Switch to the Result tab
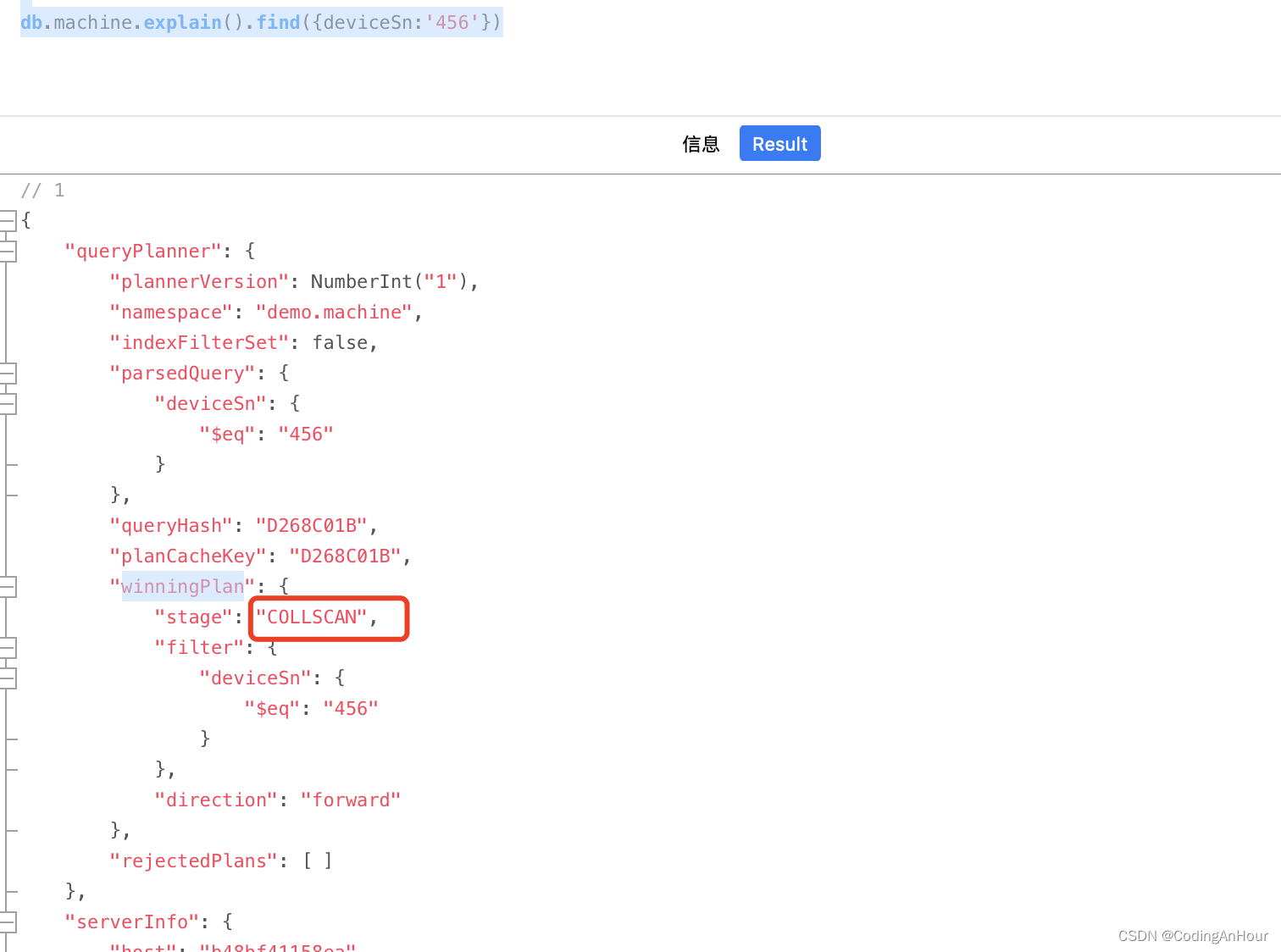The height and width of the screenshot is (952, 1281). click(x=779, y=144)
